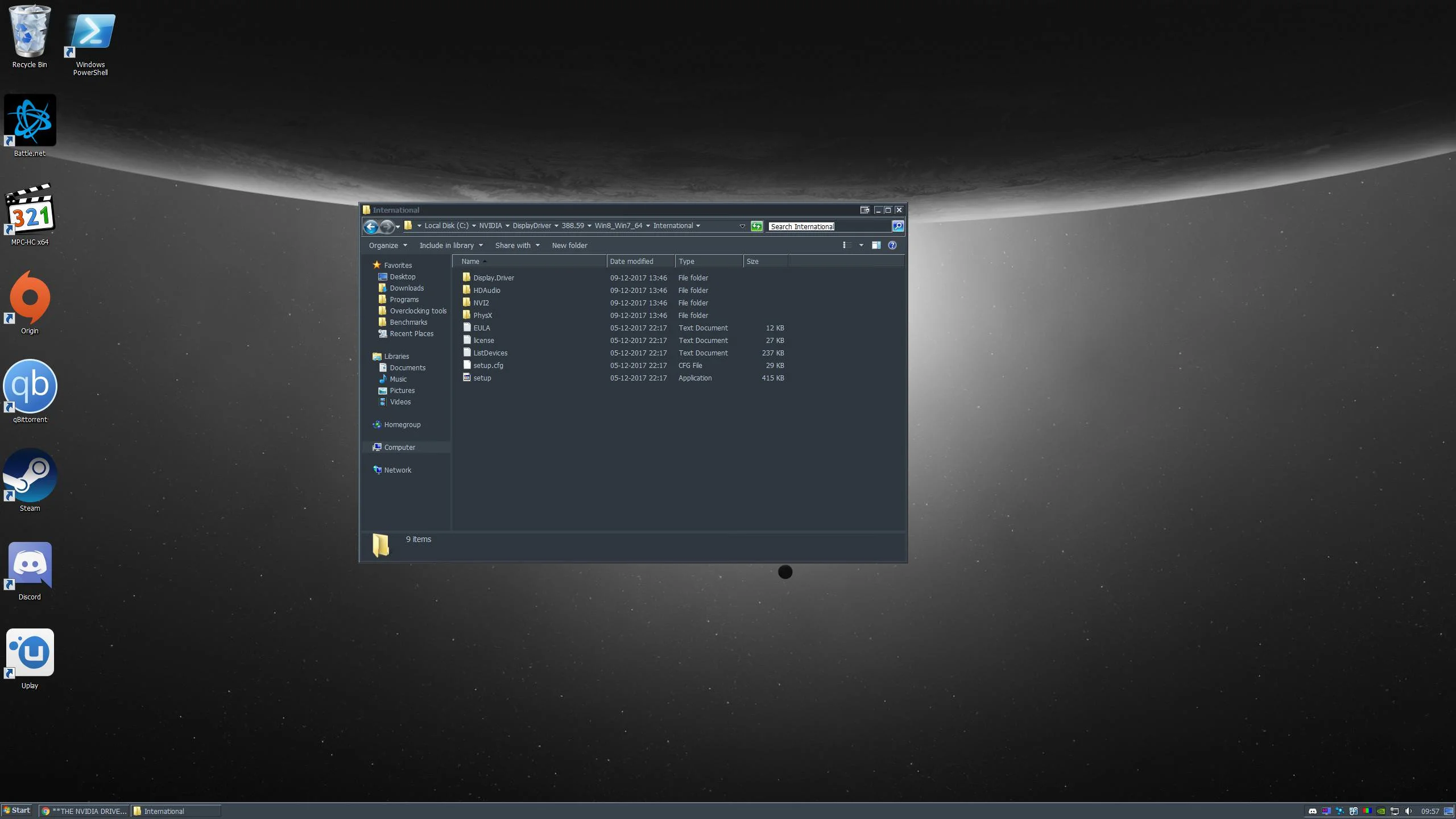Image resolution: width=1456 pixels, height=819 pixels.
Task: Expand the International breadcrumb arrow
Action: (698, 226)
